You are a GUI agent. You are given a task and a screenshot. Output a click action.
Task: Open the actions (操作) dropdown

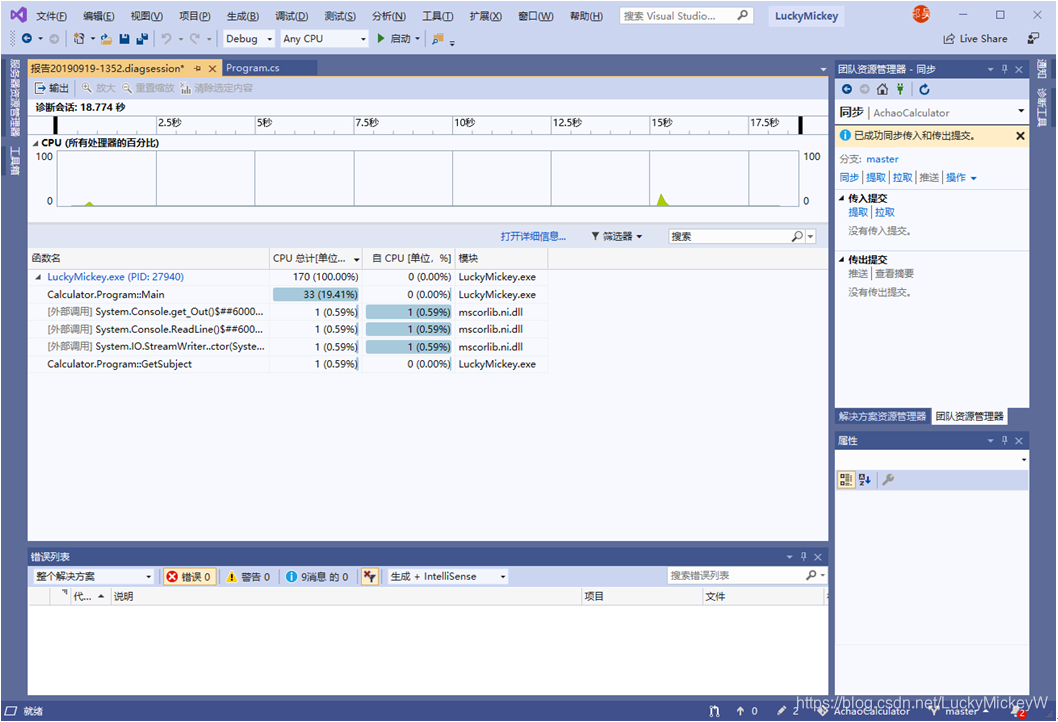click(961, 177)
